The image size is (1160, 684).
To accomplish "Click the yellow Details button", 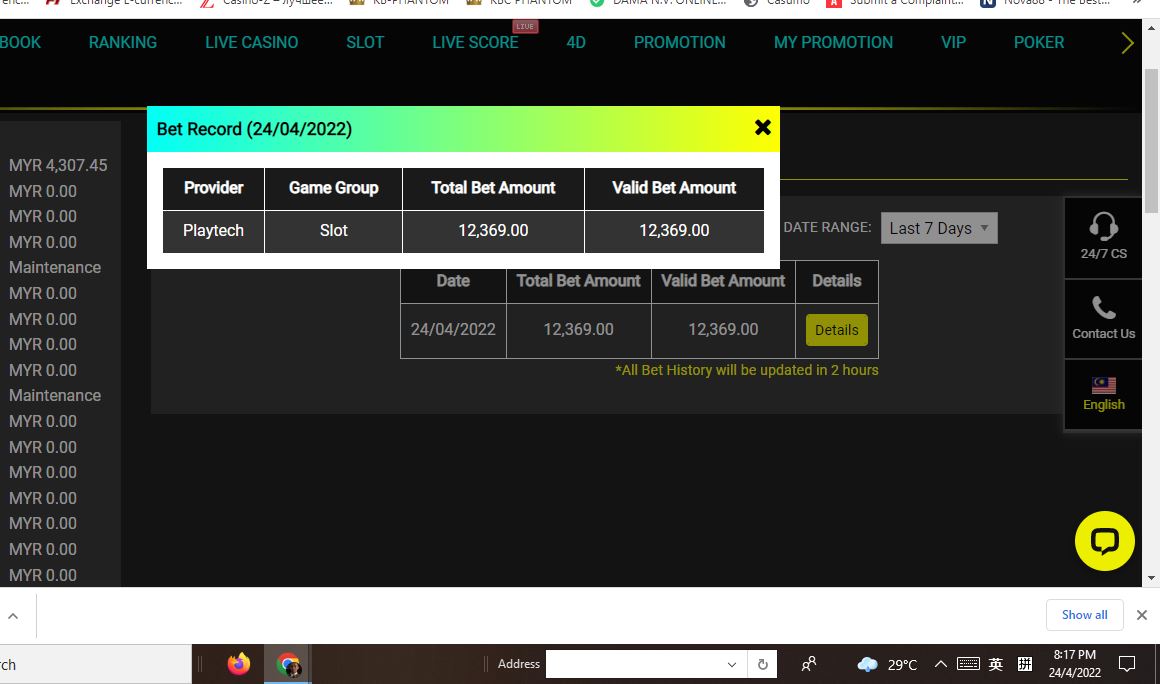I will (x=836, y=330).
